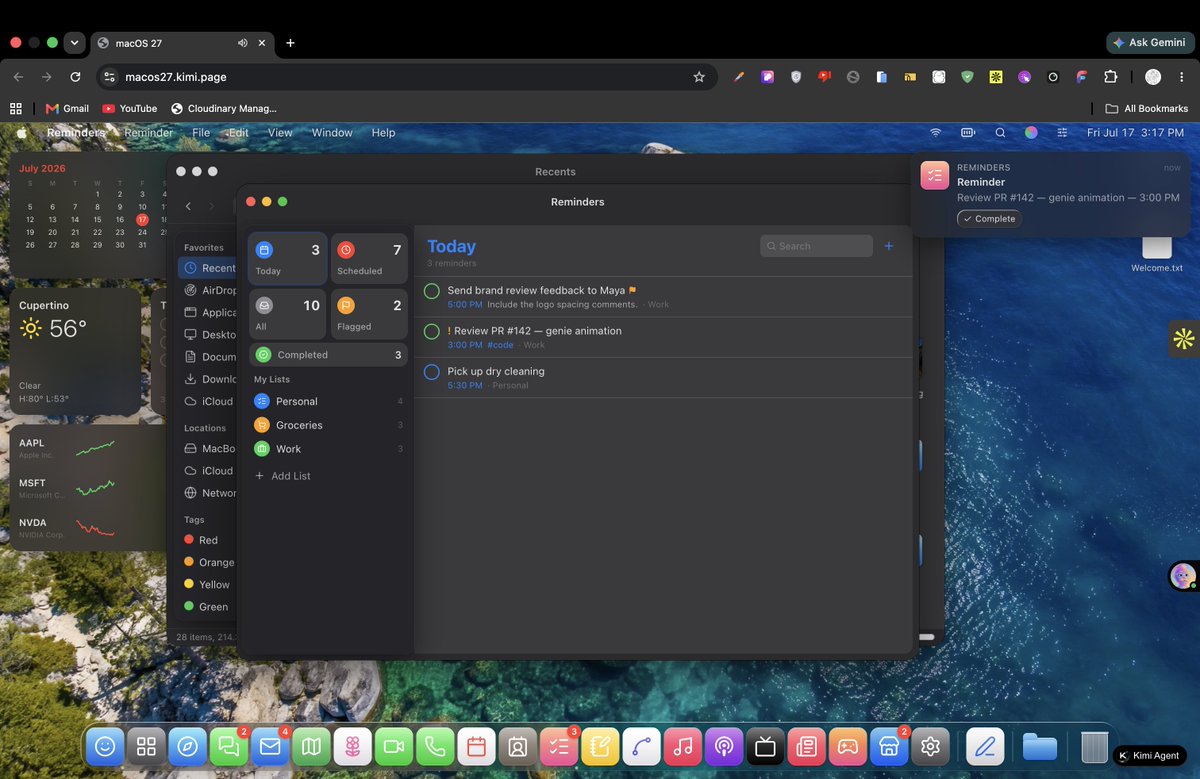Open the Ask Gemini button
Screen dimensions: 1200x779
tap(1148, 43)
